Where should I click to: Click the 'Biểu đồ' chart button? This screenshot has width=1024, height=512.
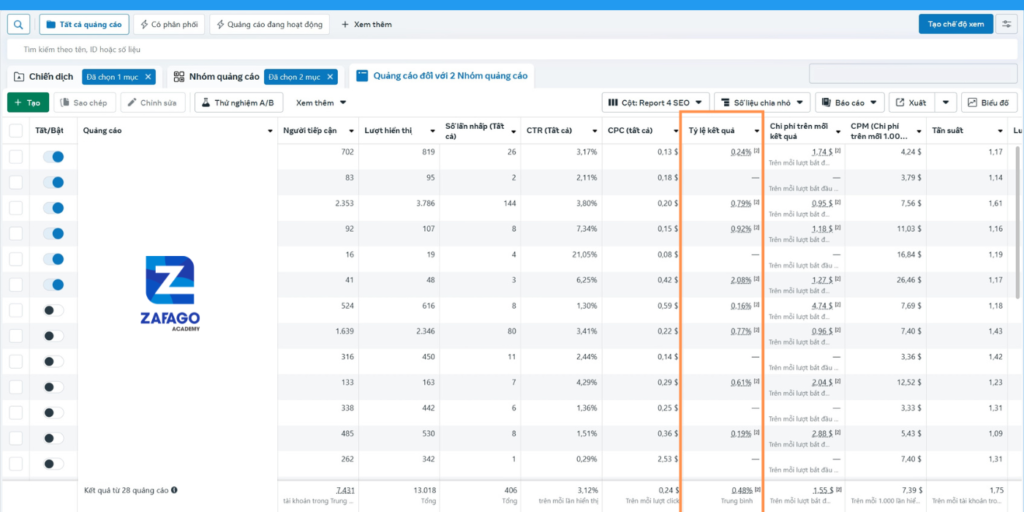click(989, 103)
